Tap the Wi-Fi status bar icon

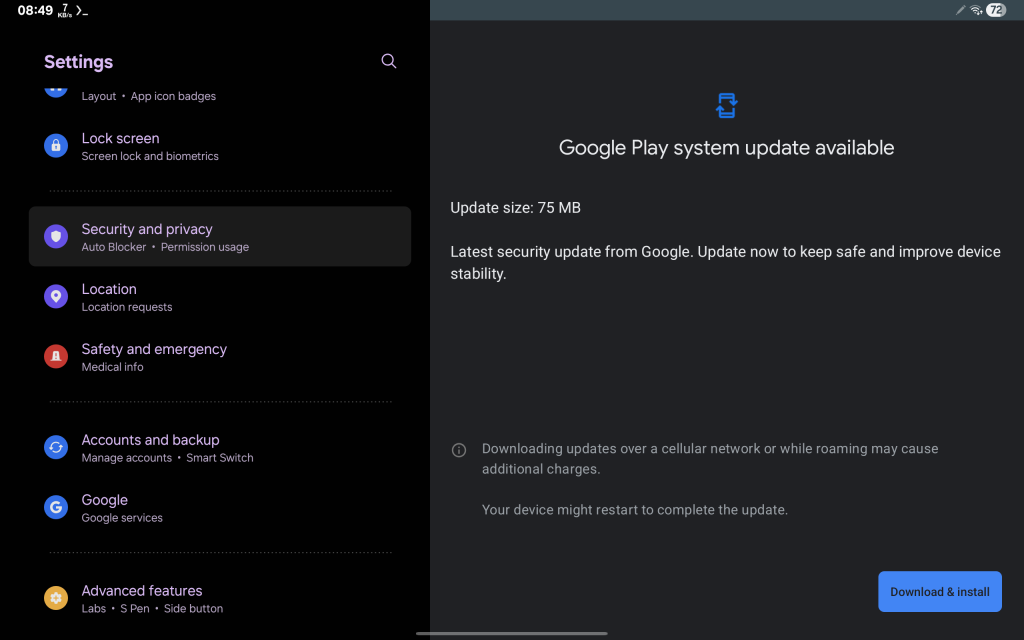point(976,10)
